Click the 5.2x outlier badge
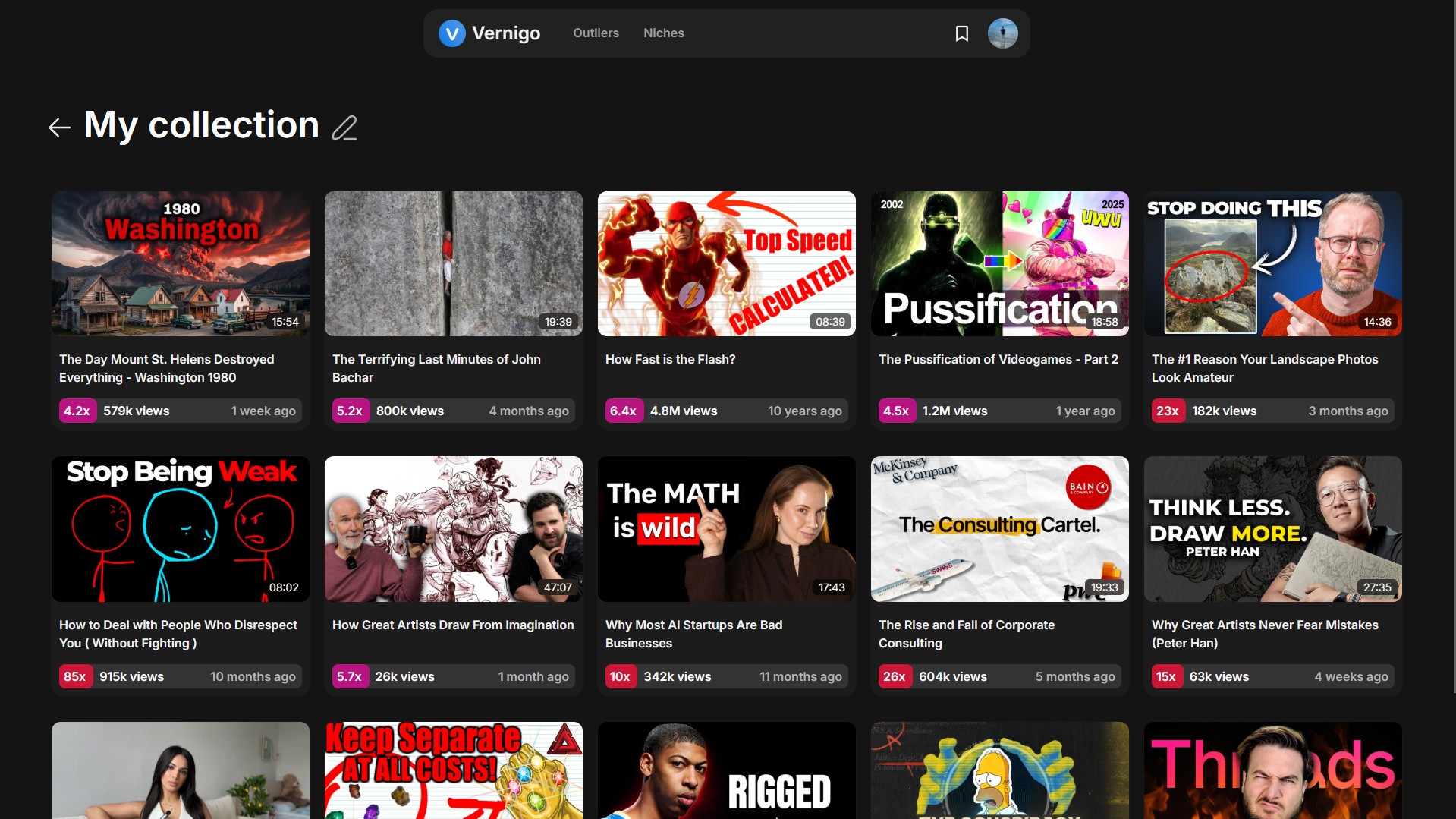The image size is (1456, 819). pyautogui.click(x=350, y=411)
